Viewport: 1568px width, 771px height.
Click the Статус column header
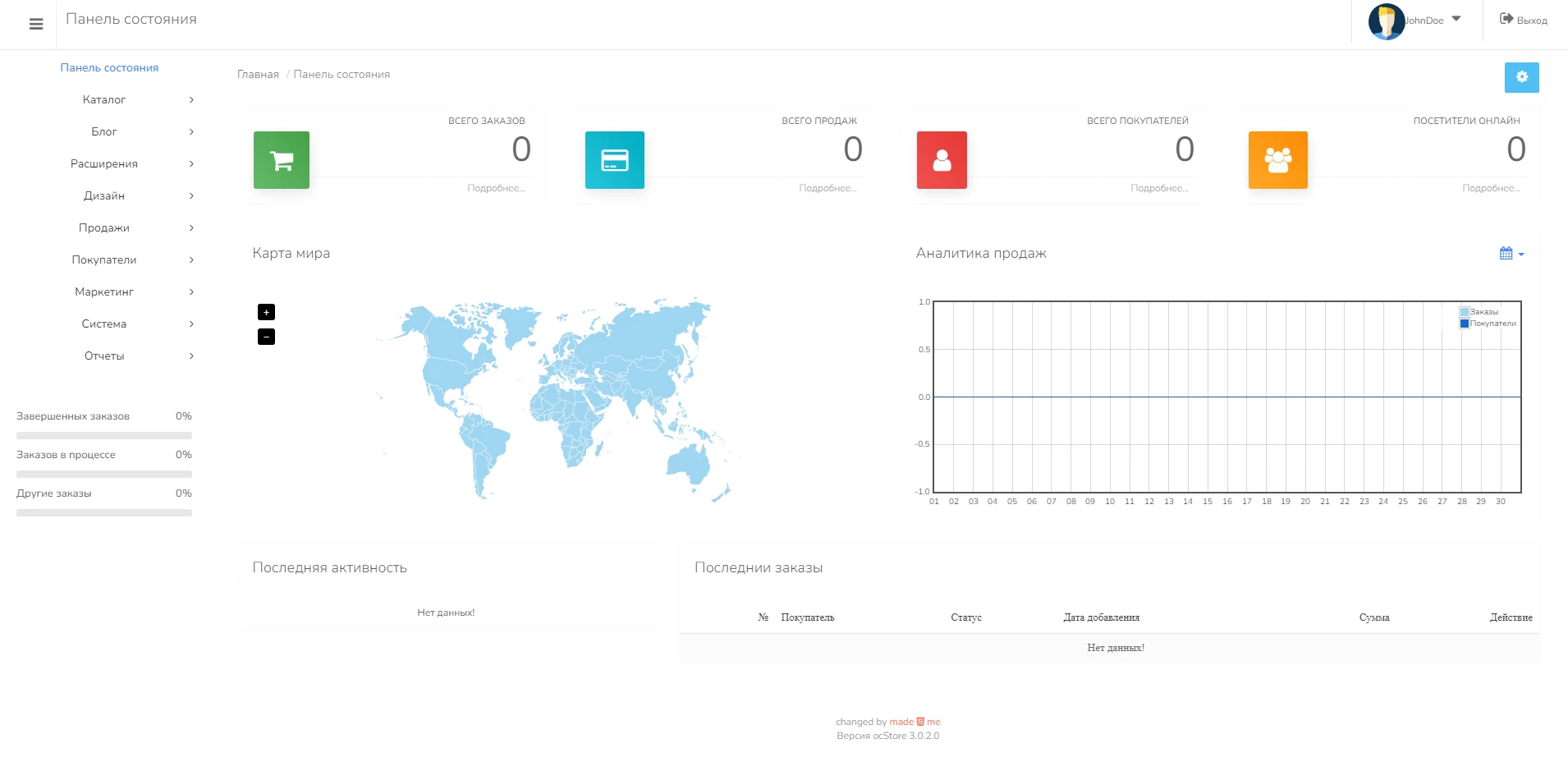pos(966,617)
